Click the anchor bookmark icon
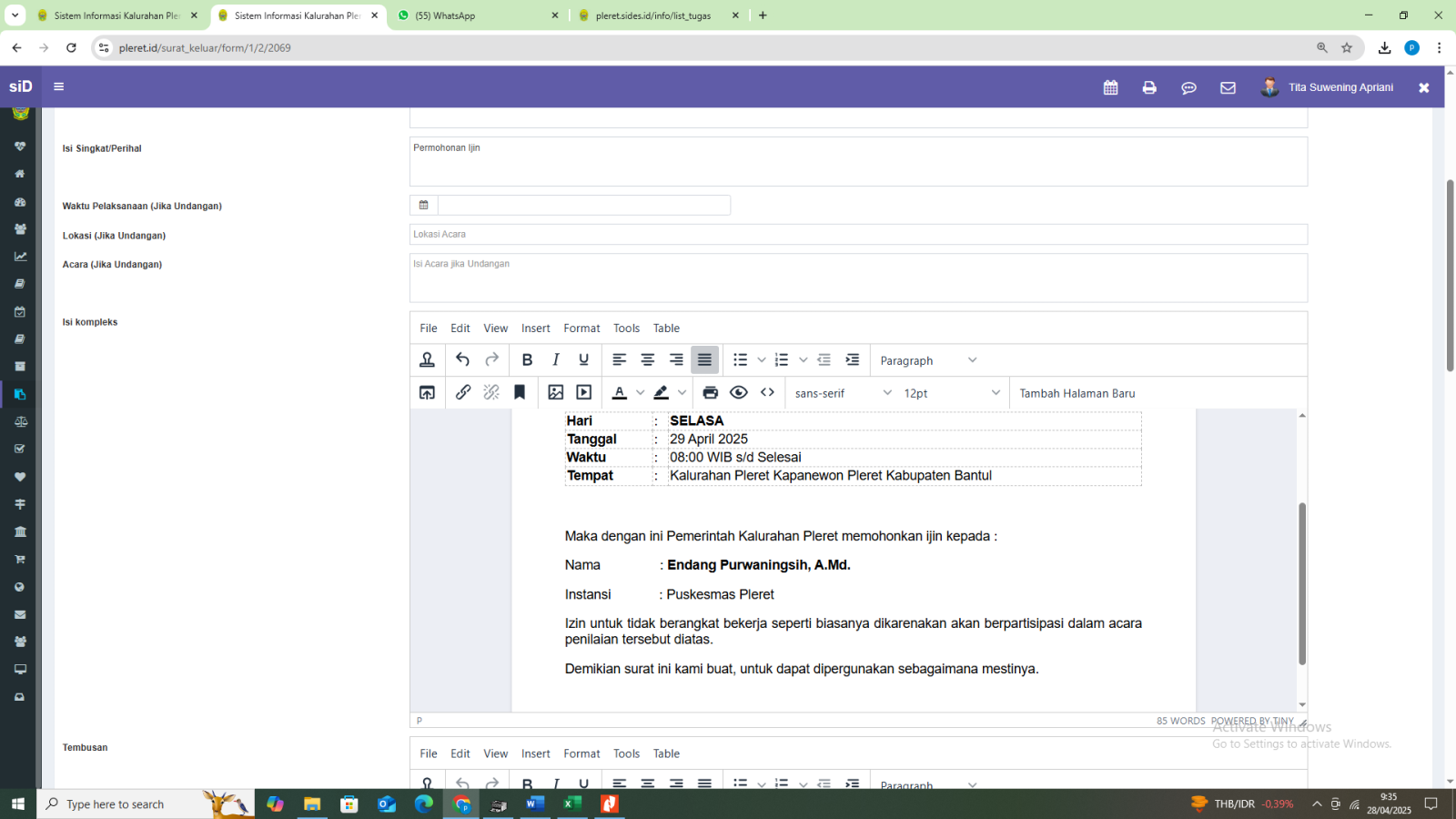Image resolution: width=1456 pixels, height=819 pixels. [520, 393]
